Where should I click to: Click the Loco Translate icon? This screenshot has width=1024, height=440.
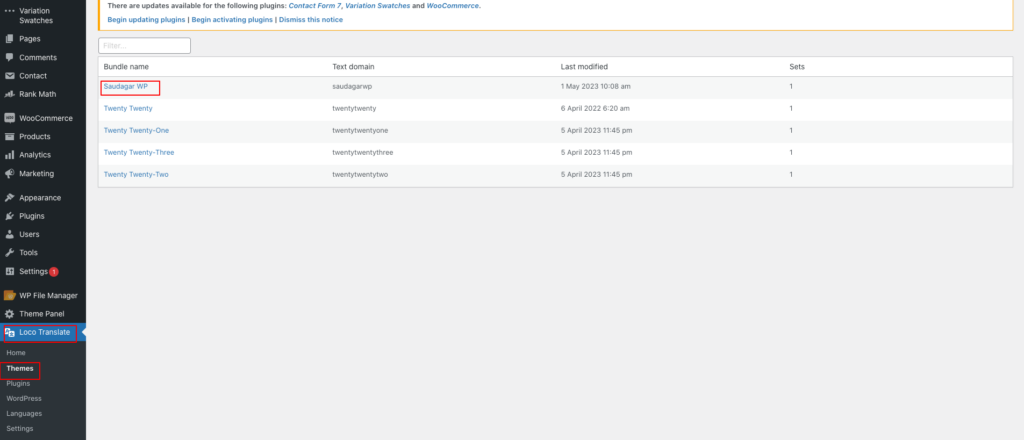pos(9,332)
